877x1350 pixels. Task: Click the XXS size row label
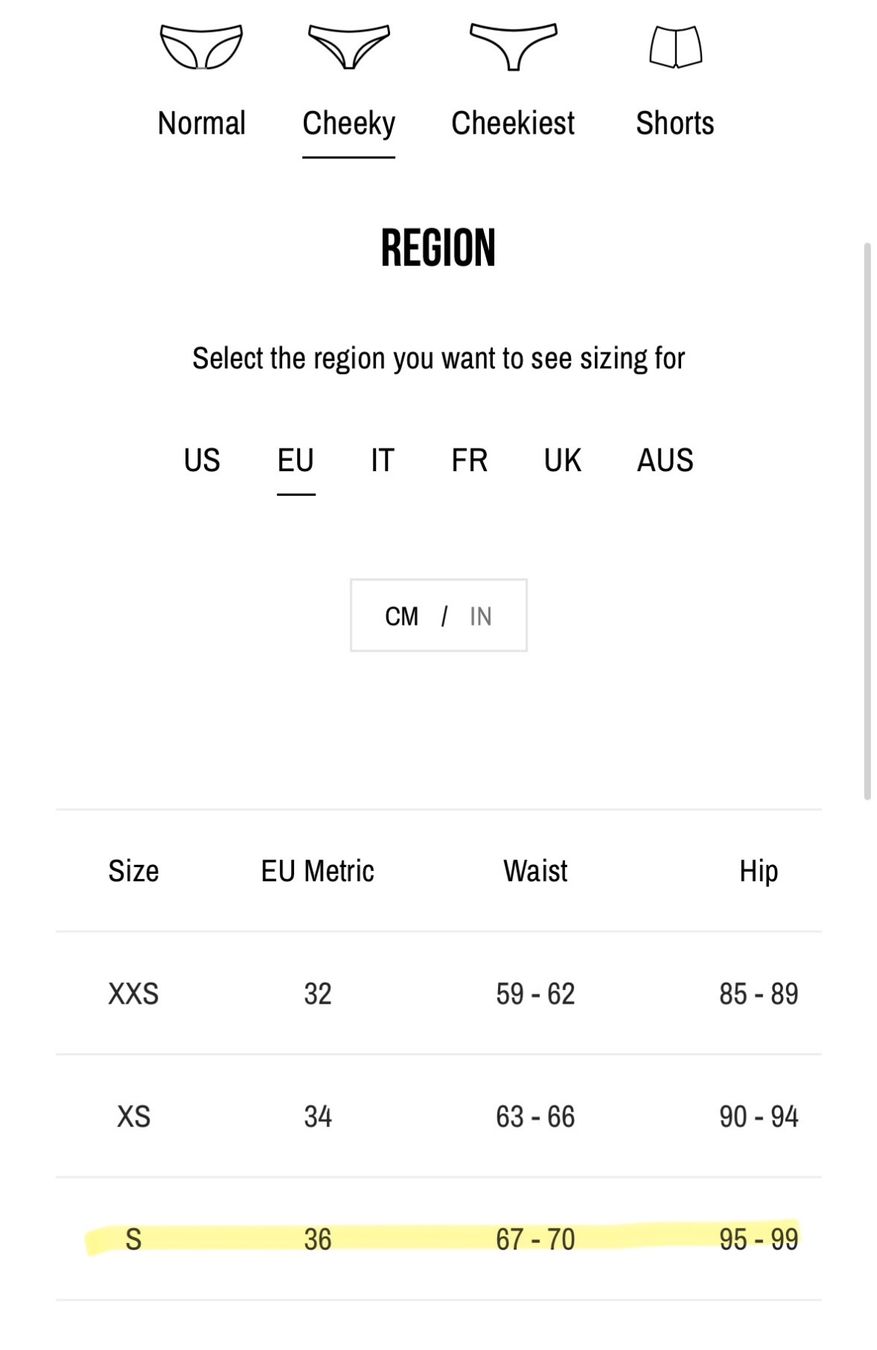(x=133, y=993)
